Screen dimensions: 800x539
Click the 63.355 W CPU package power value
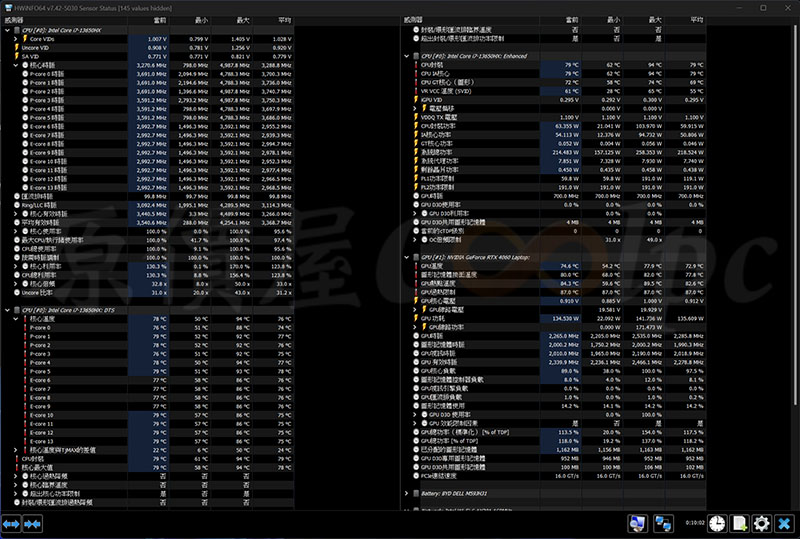566,126
